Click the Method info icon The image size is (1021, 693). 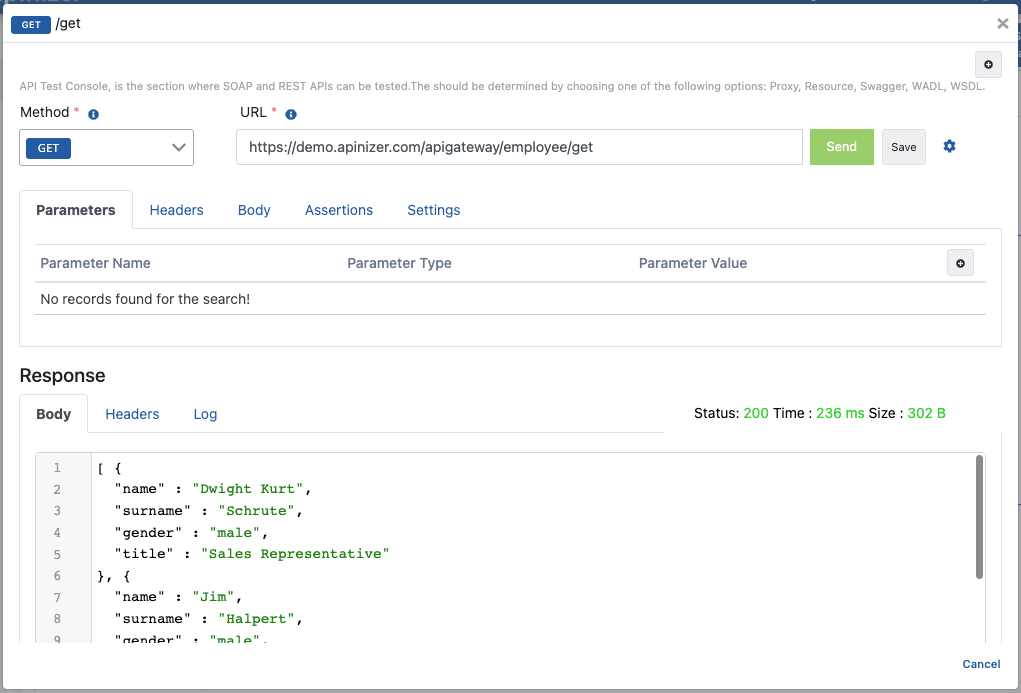coord(93,114)
